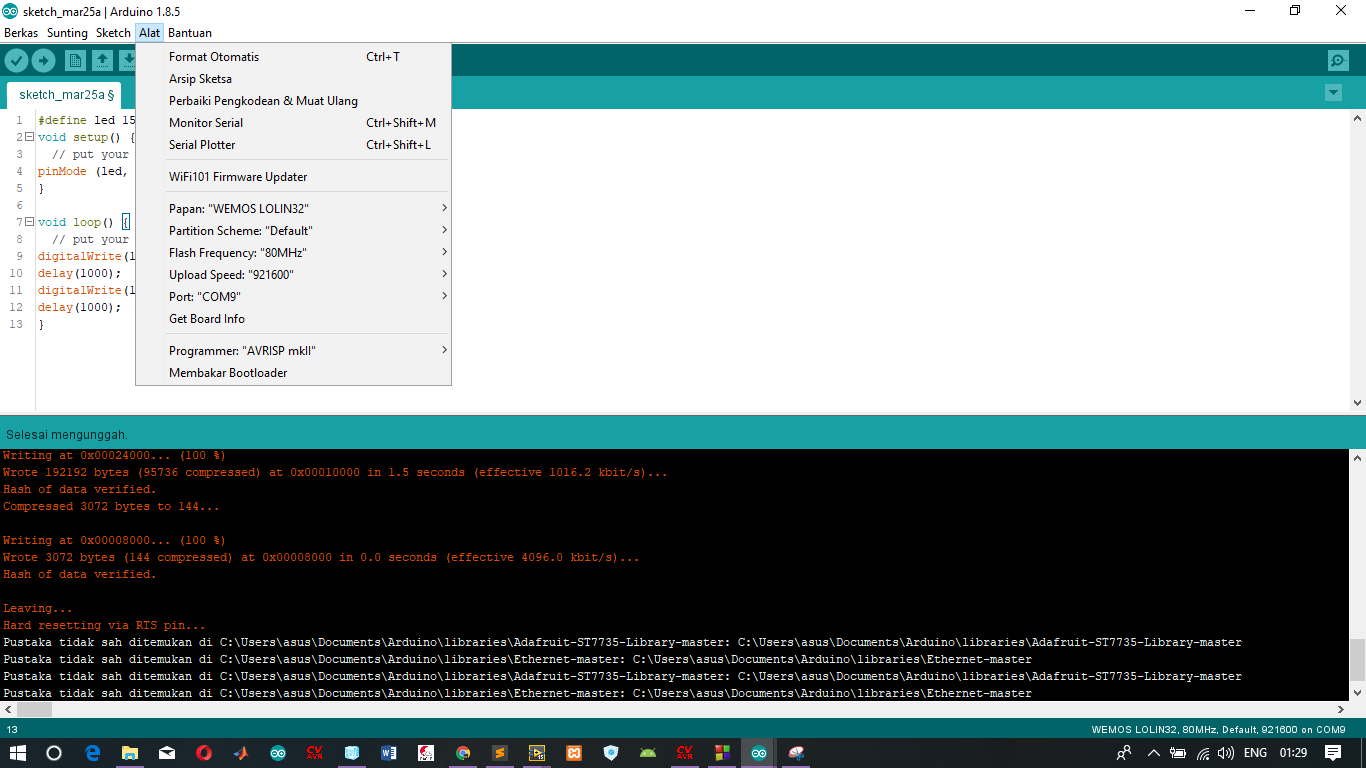Viewport: 1366px width, 768px height.
Task: Open the Berkas menu
Action: coord(21,33)
